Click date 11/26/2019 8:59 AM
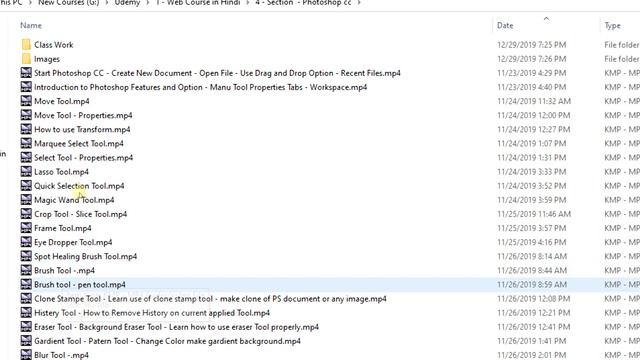Image resolution: width=640 pixels, height=360 pixels. pyautogui.click(x=532, y=284)
